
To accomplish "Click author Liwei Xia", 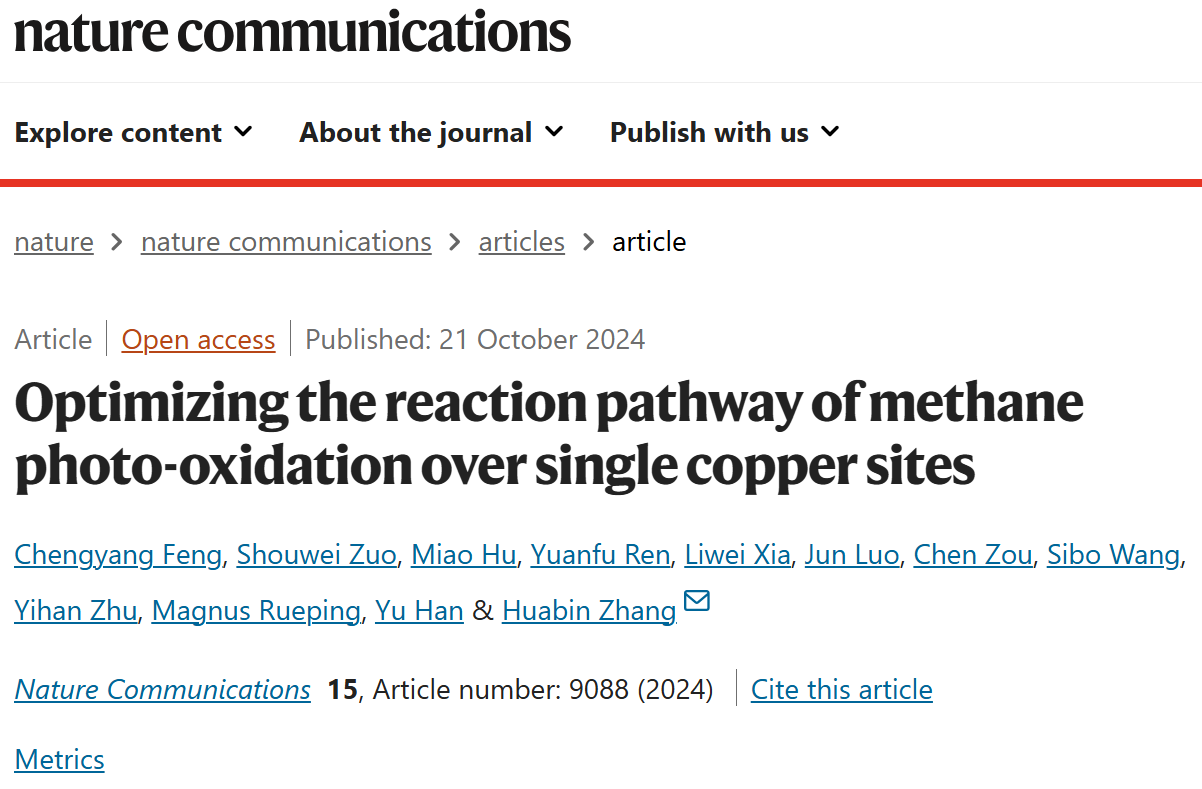I will point(738,555).
